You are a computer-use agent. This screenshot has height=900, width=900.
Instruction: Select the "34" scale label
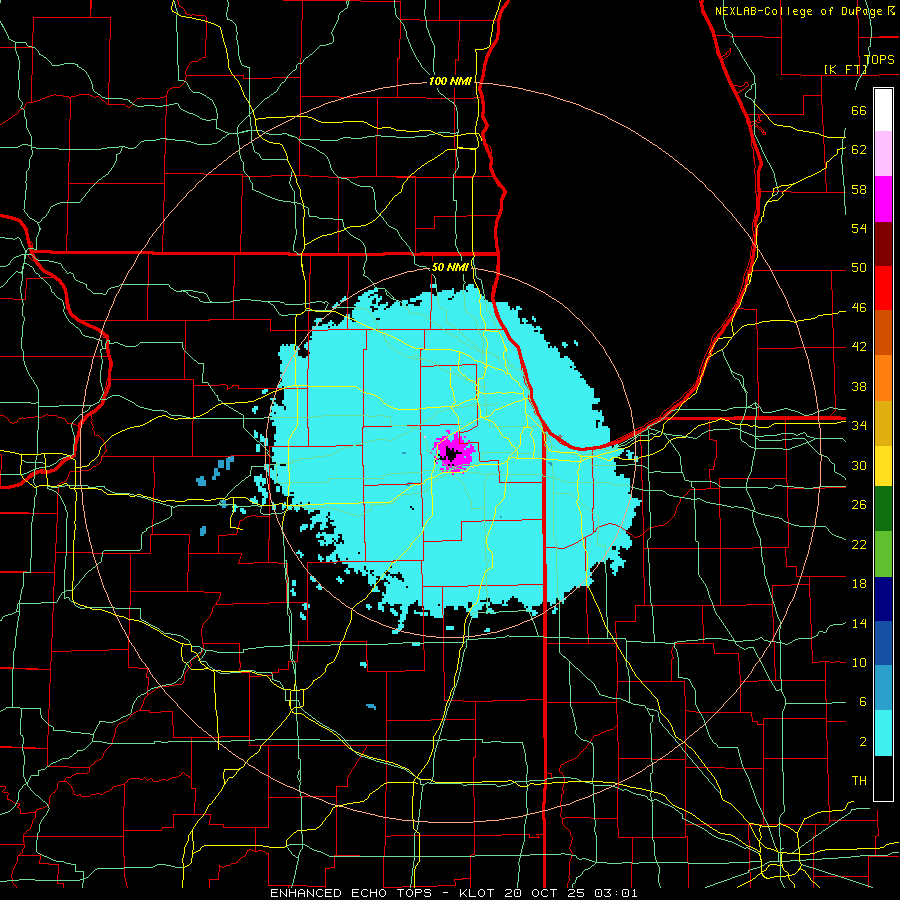point(859,425)
